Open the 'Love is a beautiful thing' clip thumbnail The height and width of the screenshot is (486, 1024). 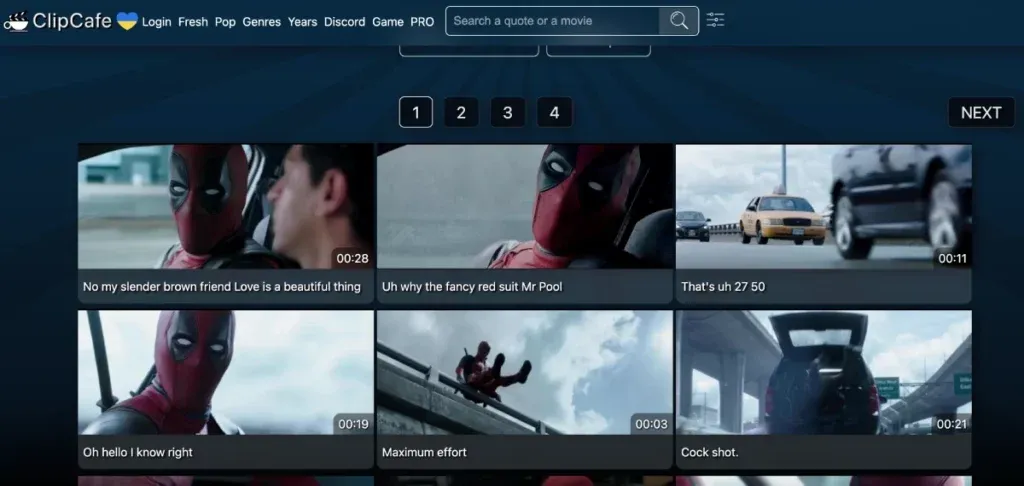click(225, 206)
